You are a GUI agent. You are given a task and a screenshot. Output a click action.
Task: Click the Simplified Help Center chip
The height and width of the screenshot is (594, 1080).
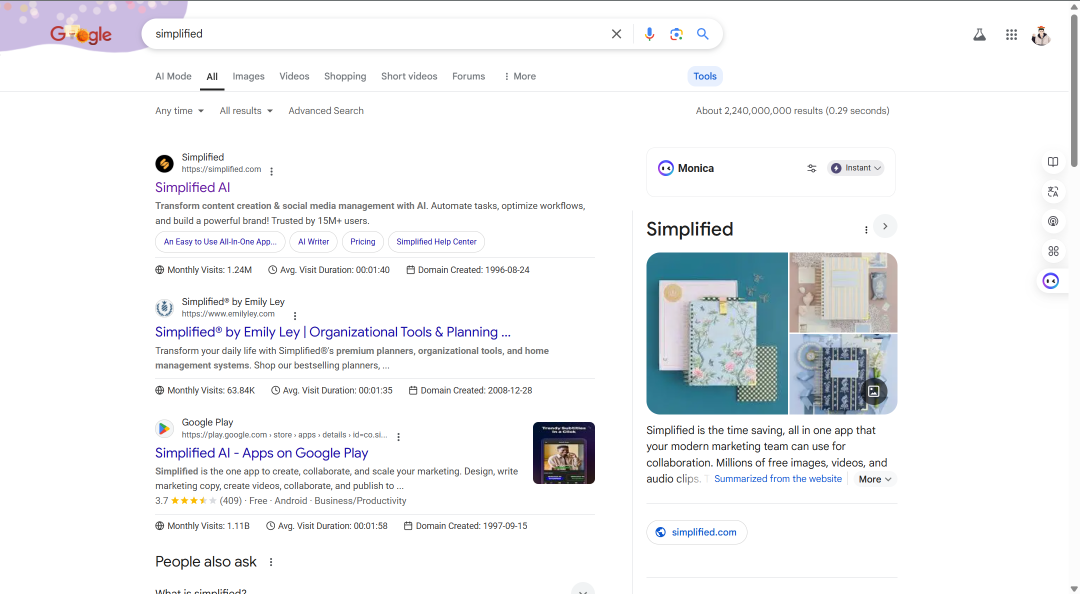[436, 242]
